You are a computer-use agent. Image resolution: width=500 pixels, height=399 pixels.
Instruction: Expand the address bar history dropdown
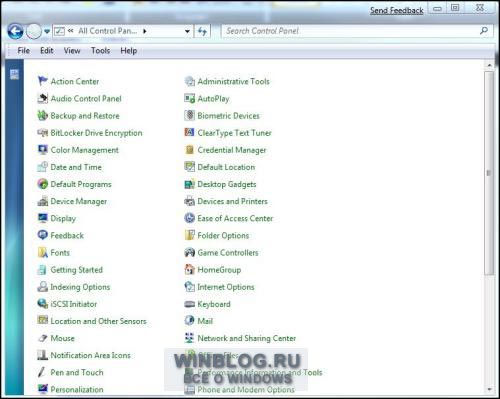tap(187, 31)
